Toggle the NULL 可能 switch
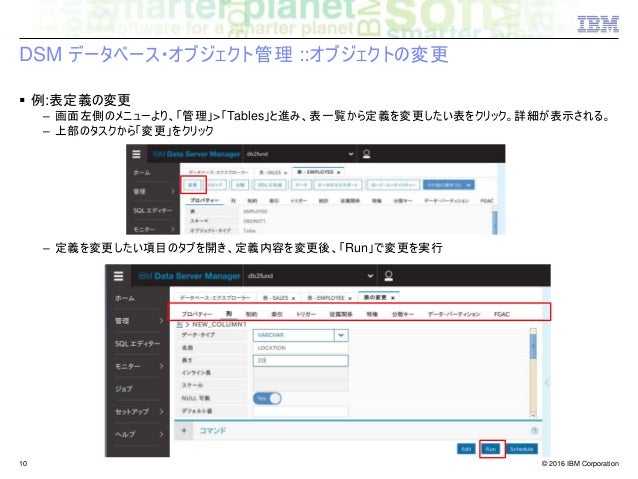This screenshot has width=638, height=479. click(x=267, y=398)
